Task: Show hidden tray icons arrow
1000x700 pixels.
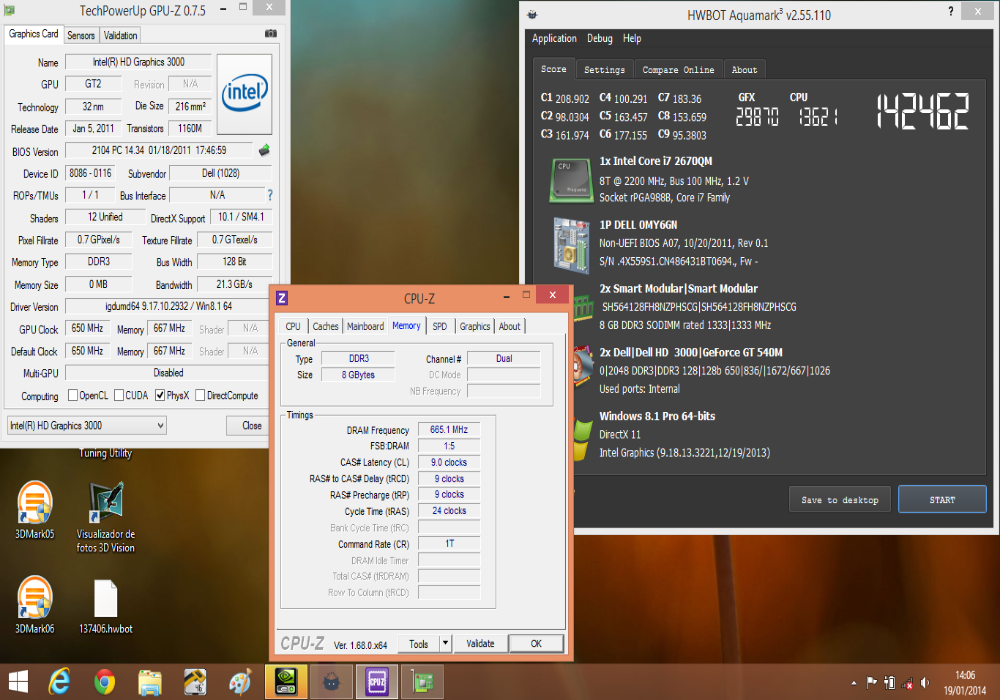Action: 854,683
